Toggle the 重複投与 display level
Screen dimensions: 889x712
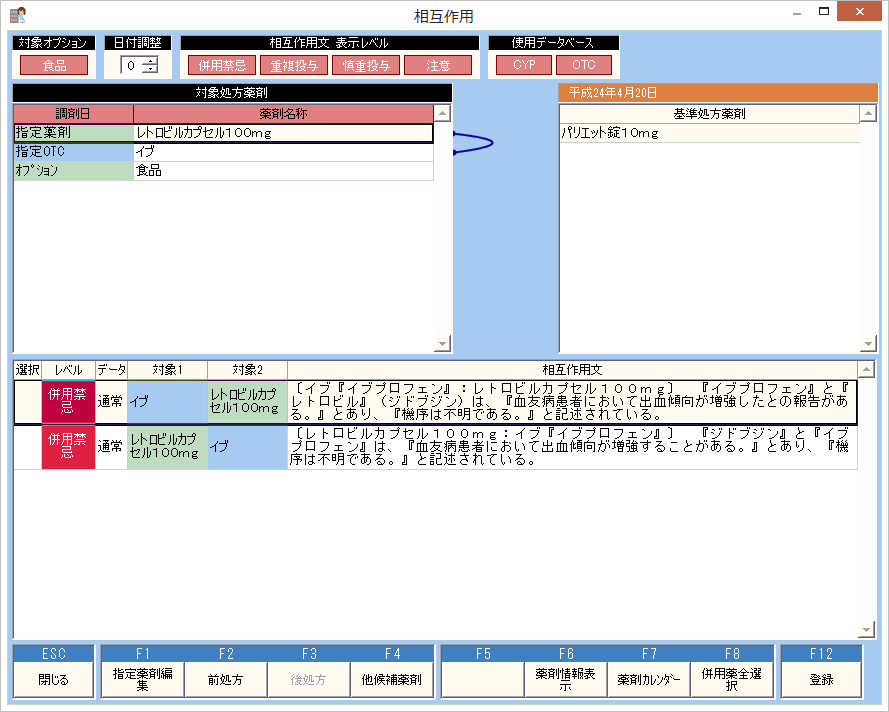pyautogui.click(x=294, y=65)
